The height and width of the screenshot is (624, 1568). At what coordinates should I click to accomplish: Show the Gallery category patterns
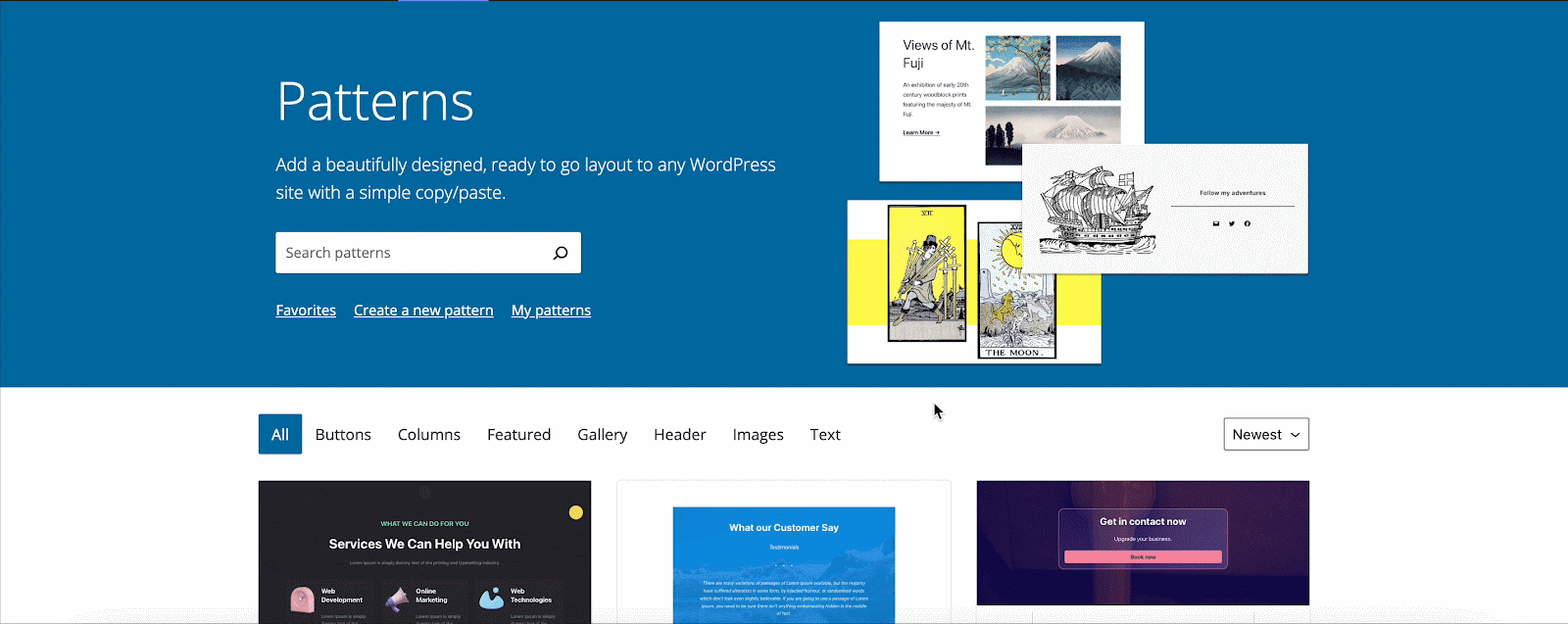click(602, 434)
